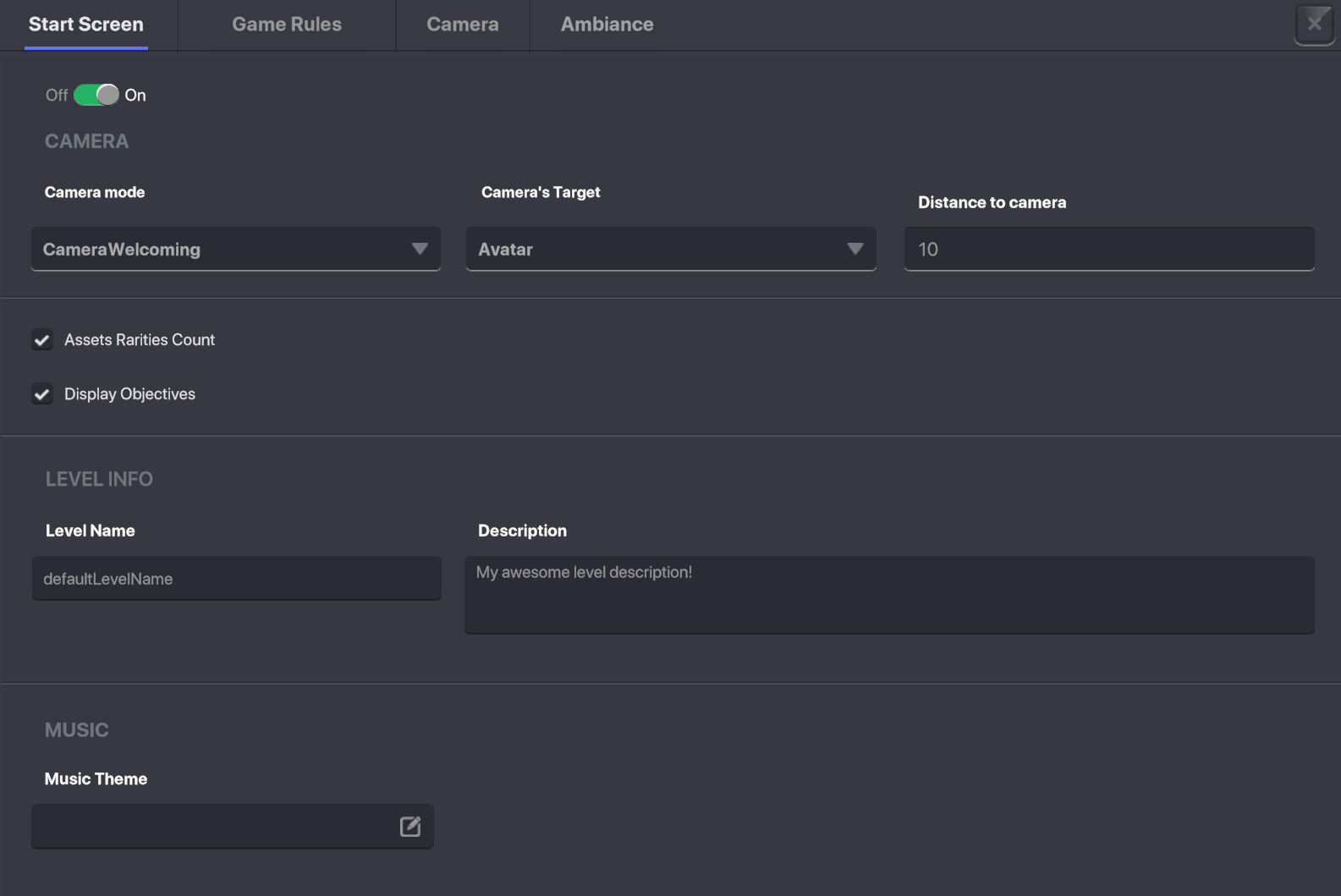Select the Start Screen tab

coord(86,25)
